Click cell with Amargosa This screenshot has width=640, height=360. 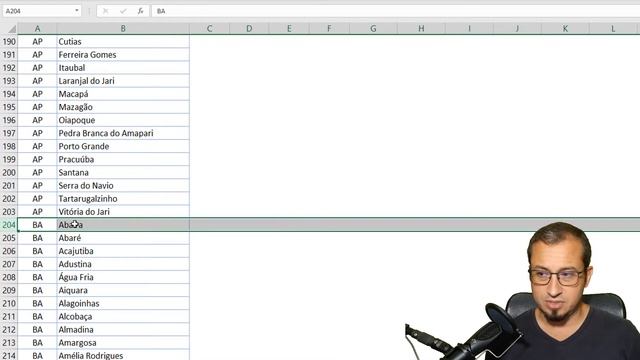123,342
